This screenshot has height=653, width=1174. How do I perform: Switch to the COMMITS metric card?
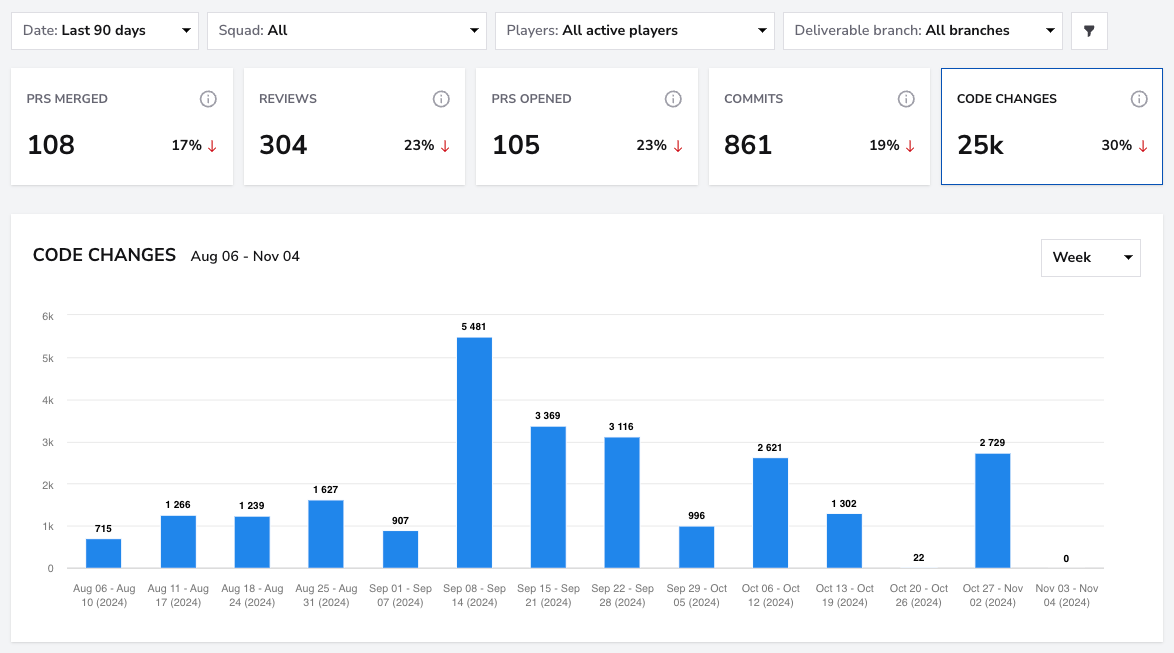pos(819,127)
